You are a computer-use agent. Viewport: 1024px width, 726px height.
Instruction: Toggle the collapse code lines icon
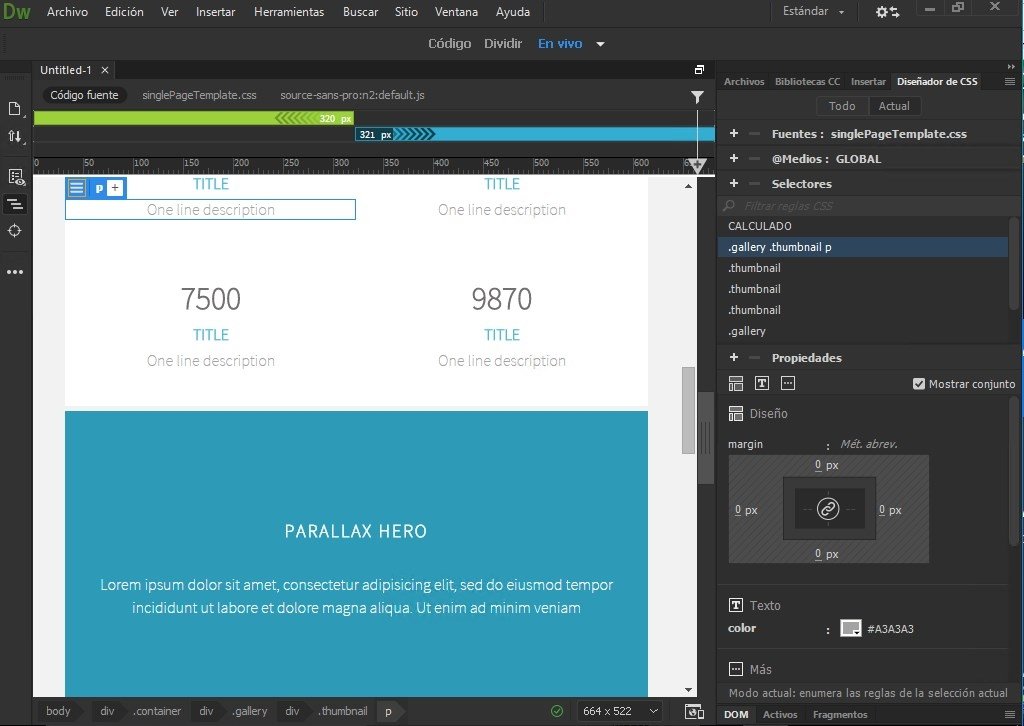[14, 204]
